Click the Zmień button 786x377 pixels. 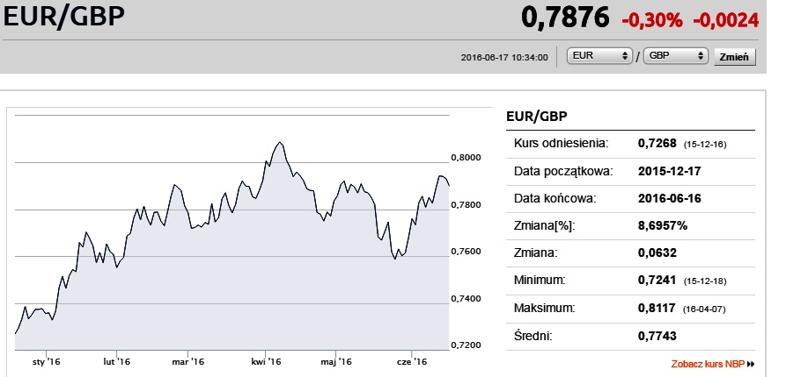click(x=734, y=57)
